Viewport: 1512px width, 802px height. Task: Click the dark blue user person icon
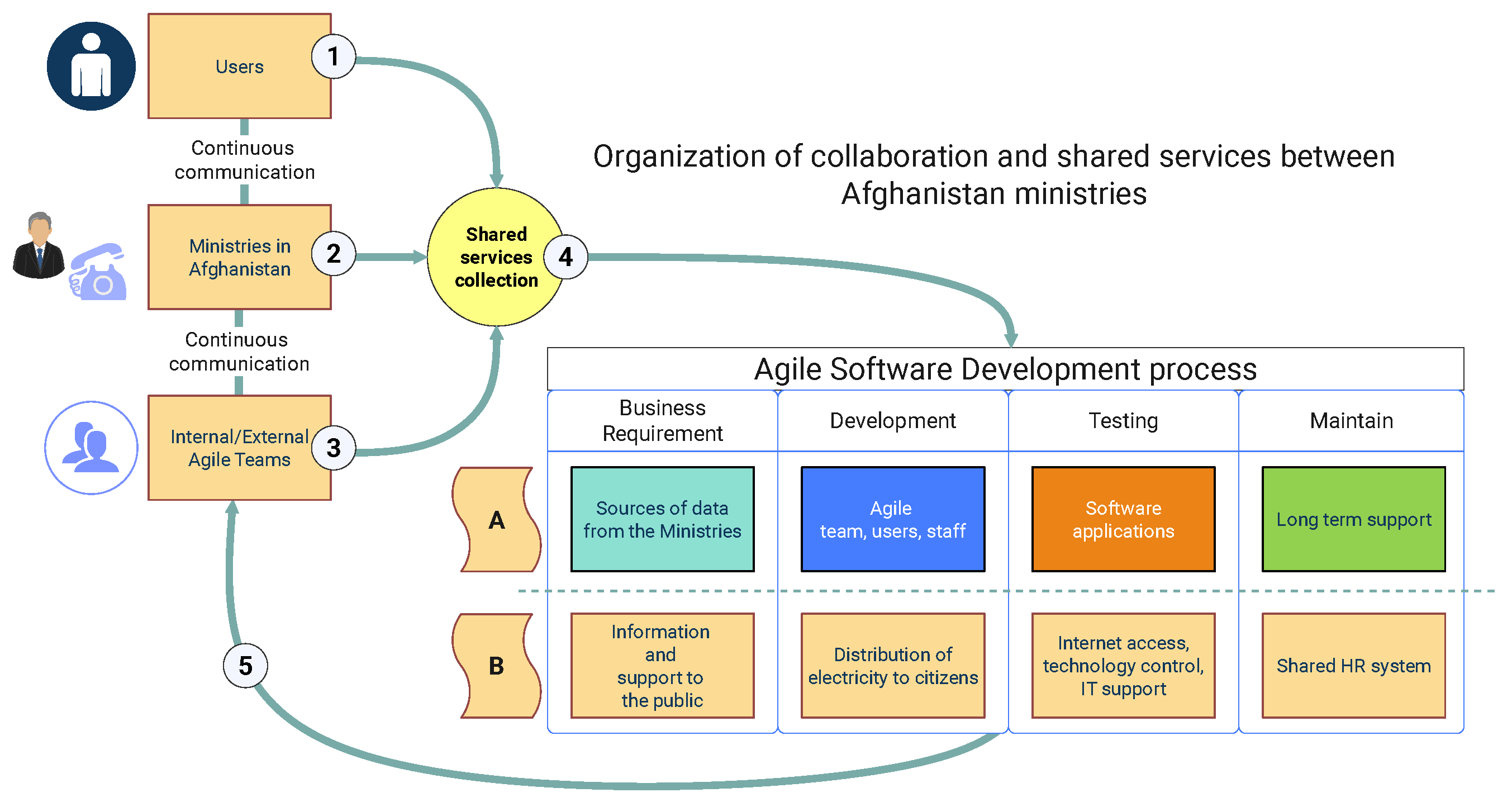[91, 66]
